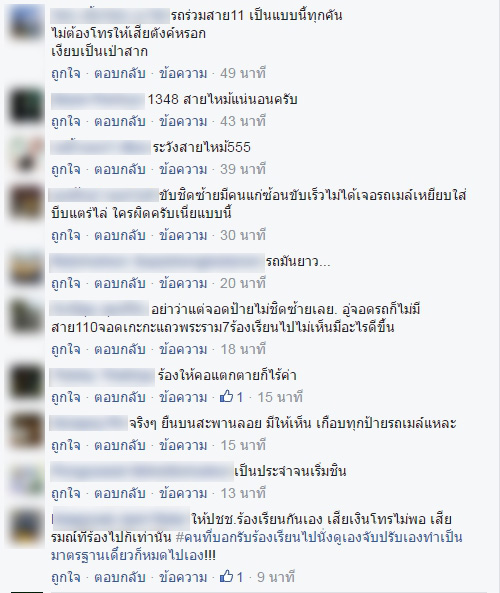This screenshot has height=593, width=500.
Task: Open the avatar beside the 1348 comment
Action: coord(26,107)
